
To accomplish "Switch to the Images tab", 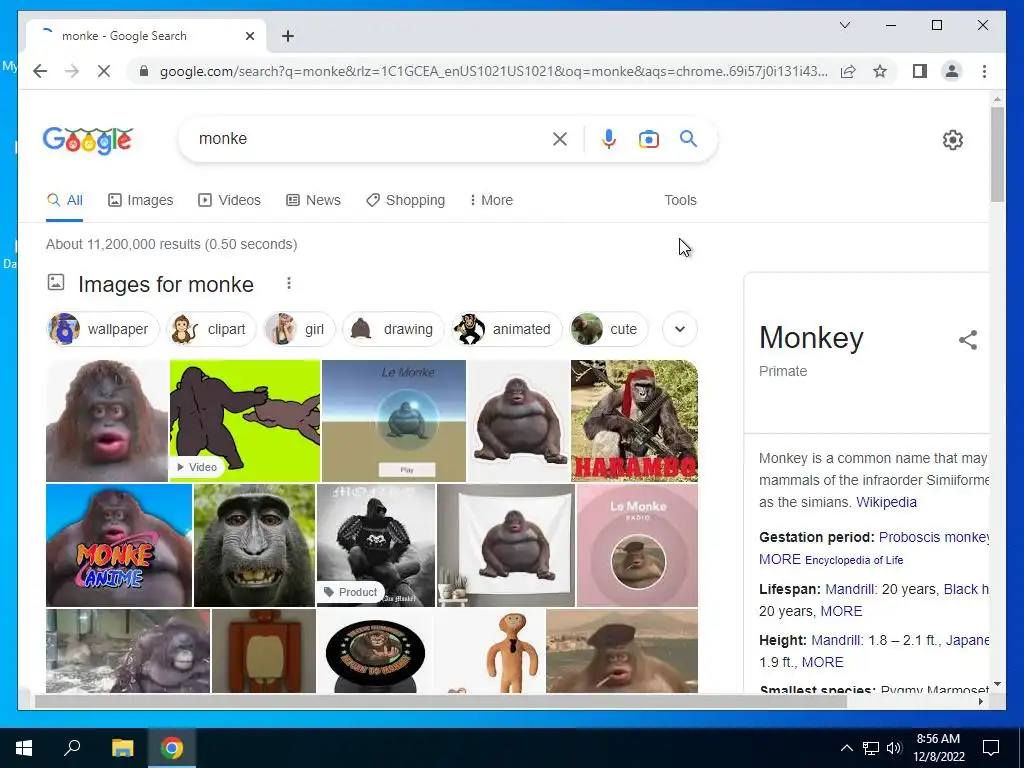I will coord(141,200).
